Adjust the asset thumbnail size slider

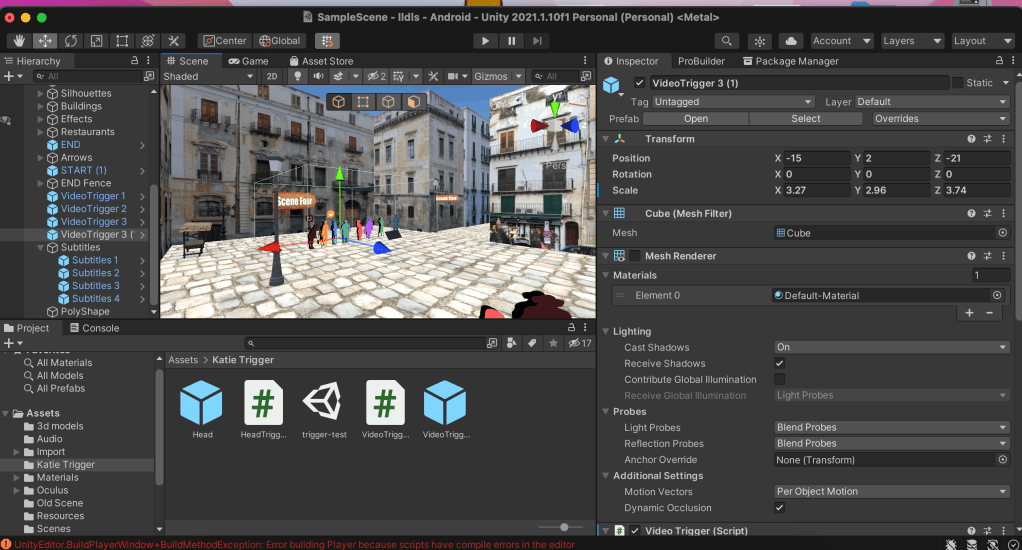tap(564, 527)
